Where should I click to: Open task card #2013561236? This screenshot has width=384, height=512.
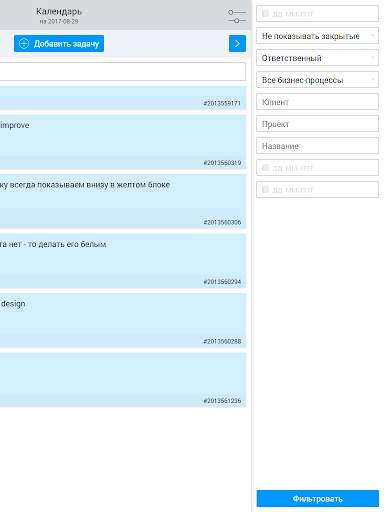pos(123,380)
